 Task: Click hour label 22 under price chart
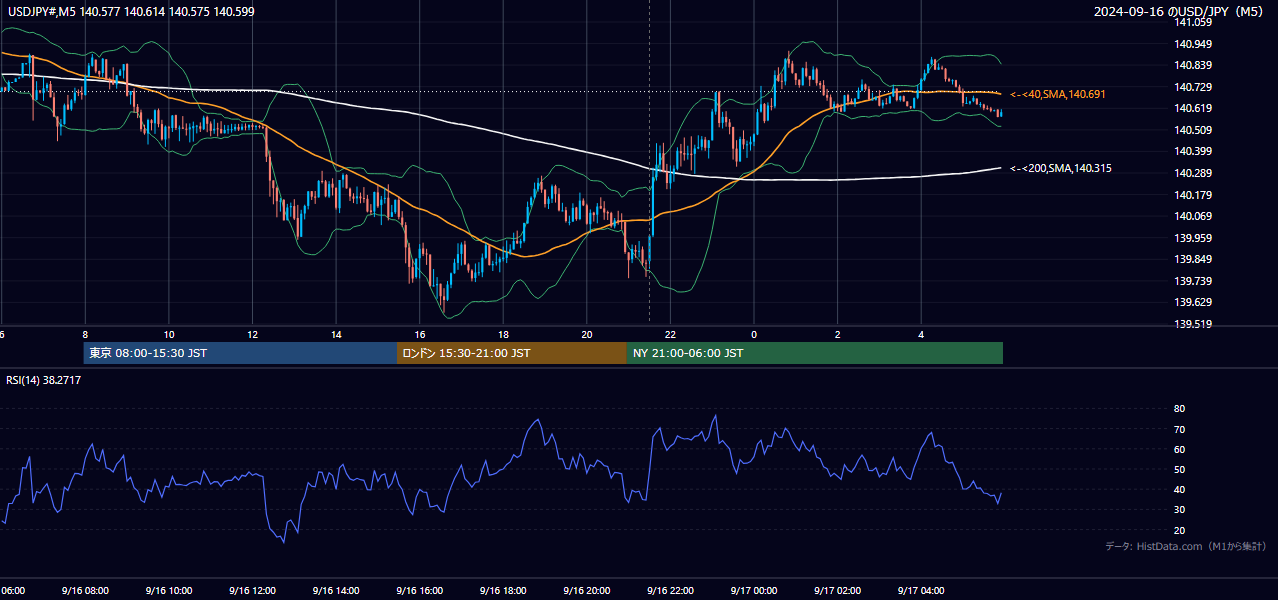tap(670, 334)
